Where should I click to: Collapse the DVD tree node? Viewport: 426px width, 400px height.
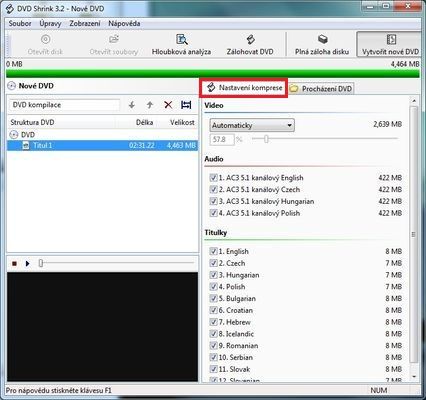pos(14,135)
